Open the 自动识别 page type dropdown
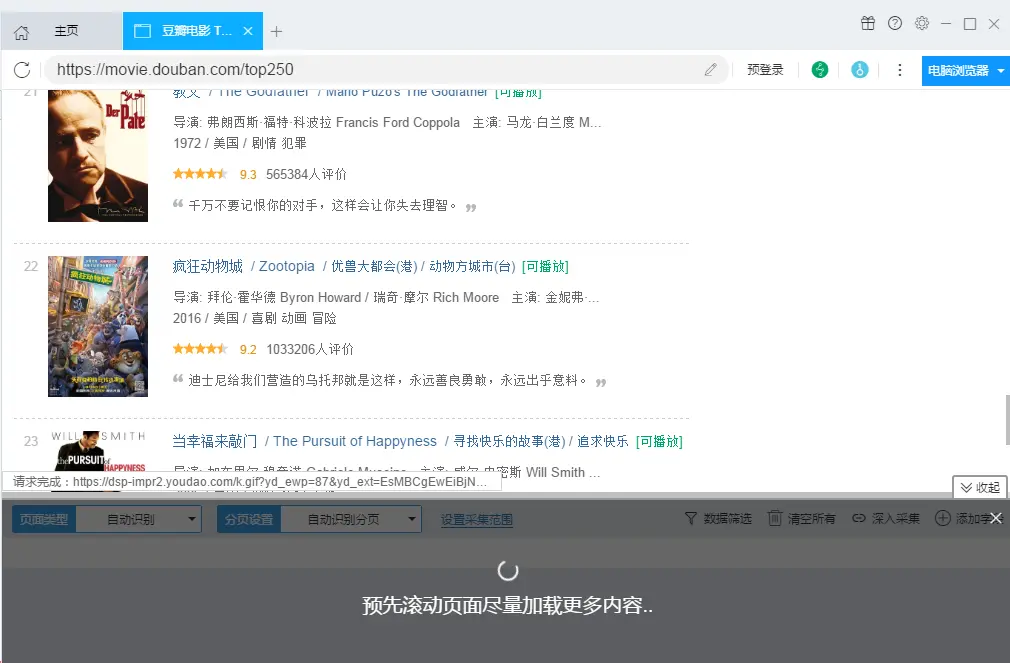 (138, 519)
